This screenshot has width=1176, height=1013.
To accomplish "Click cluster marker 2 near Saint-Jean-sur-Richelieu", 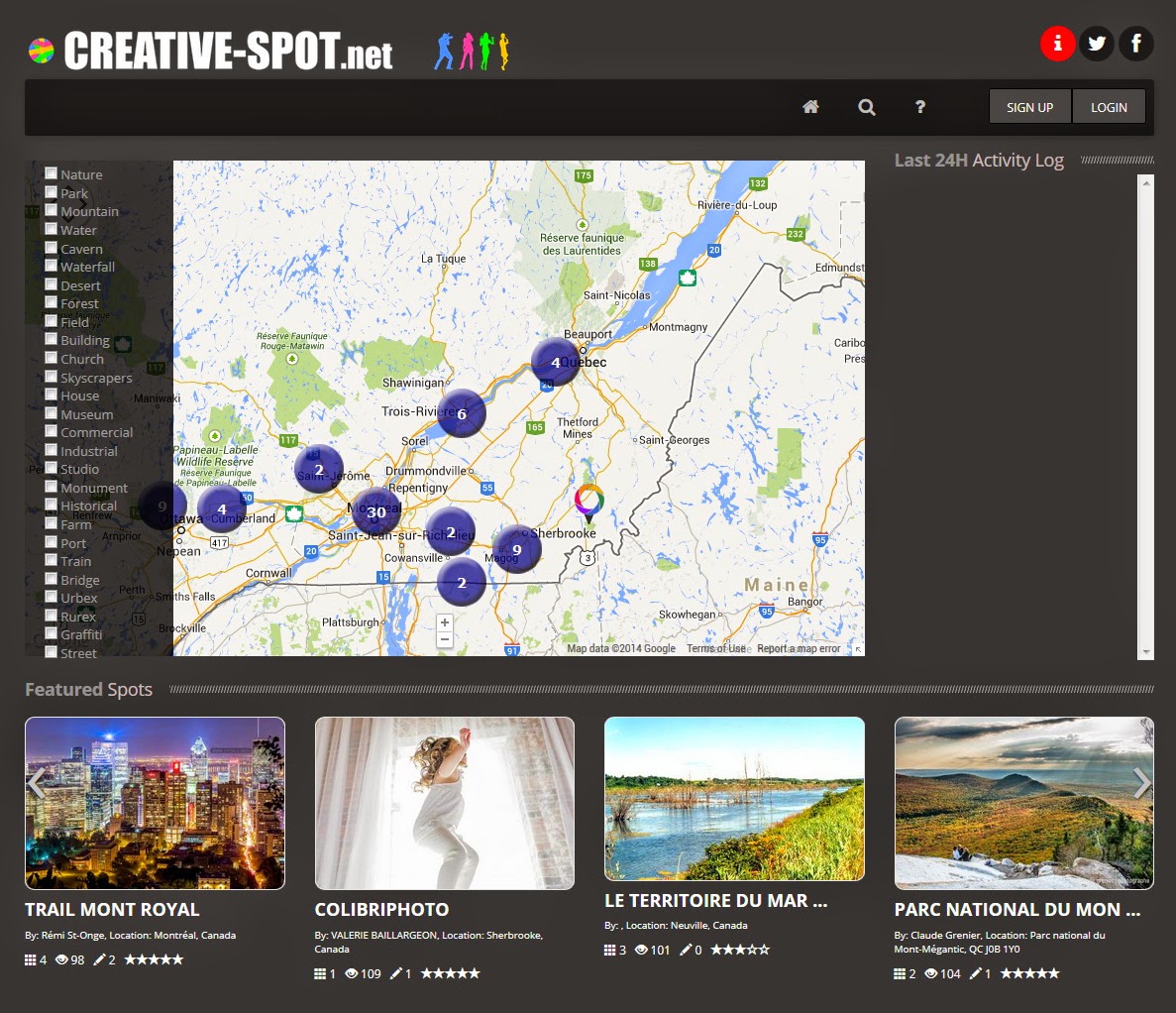I will coord(450,531).
